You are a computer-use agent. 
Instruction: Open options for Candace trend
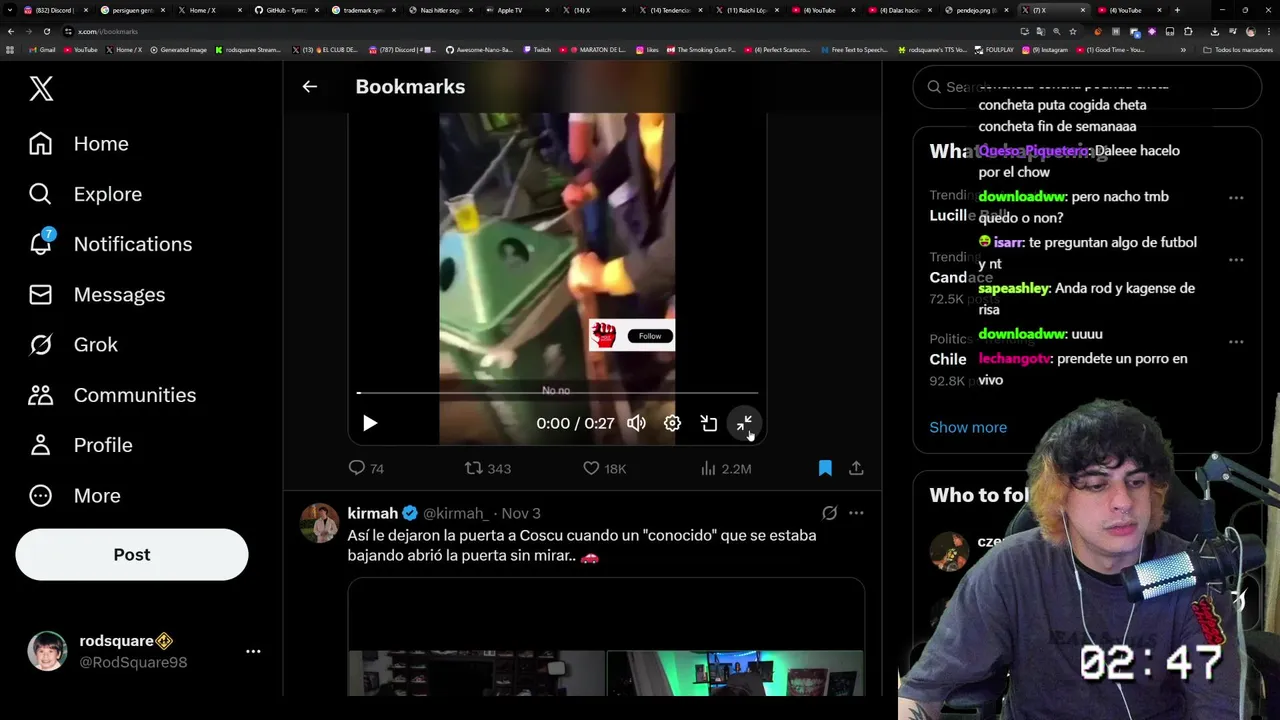click(x=1236, y=260)
